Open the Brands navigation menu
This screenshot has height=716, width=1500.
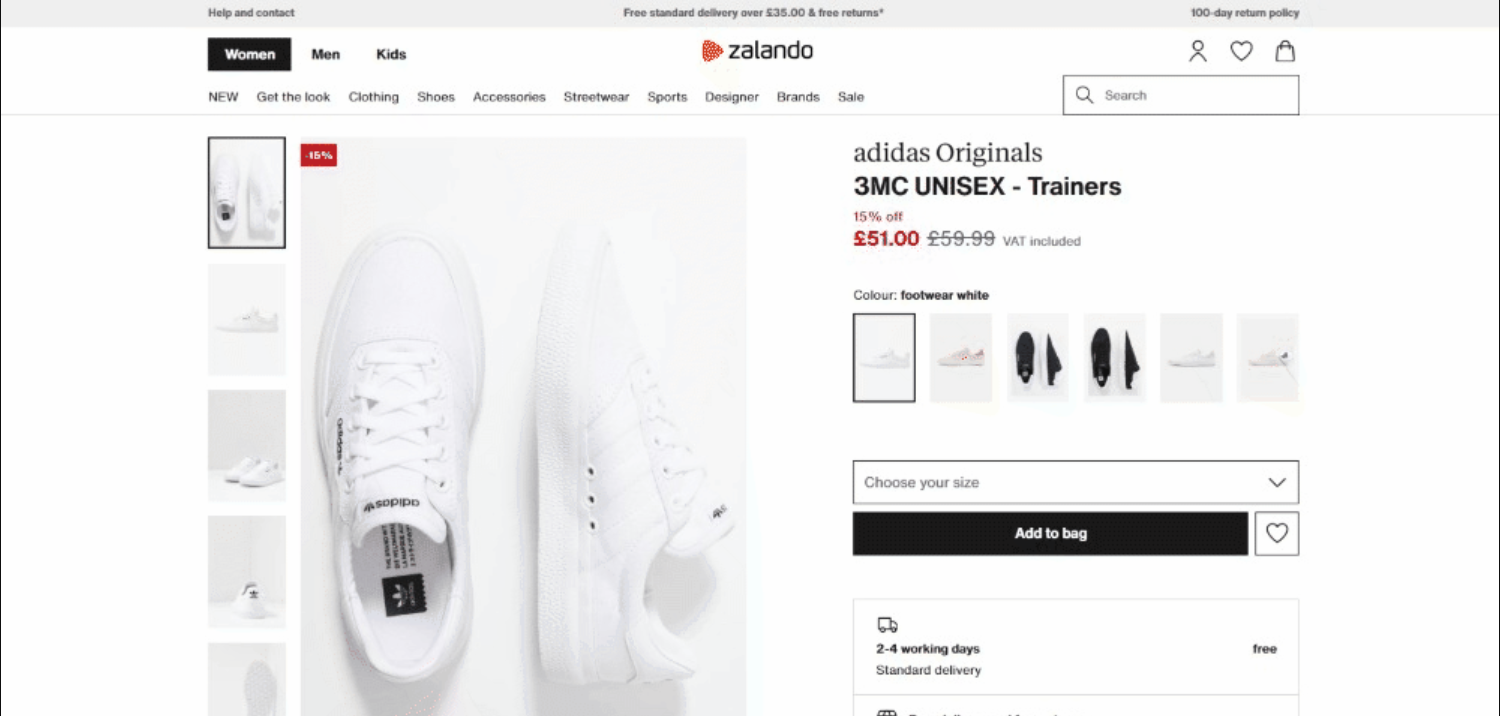point(797,97)
